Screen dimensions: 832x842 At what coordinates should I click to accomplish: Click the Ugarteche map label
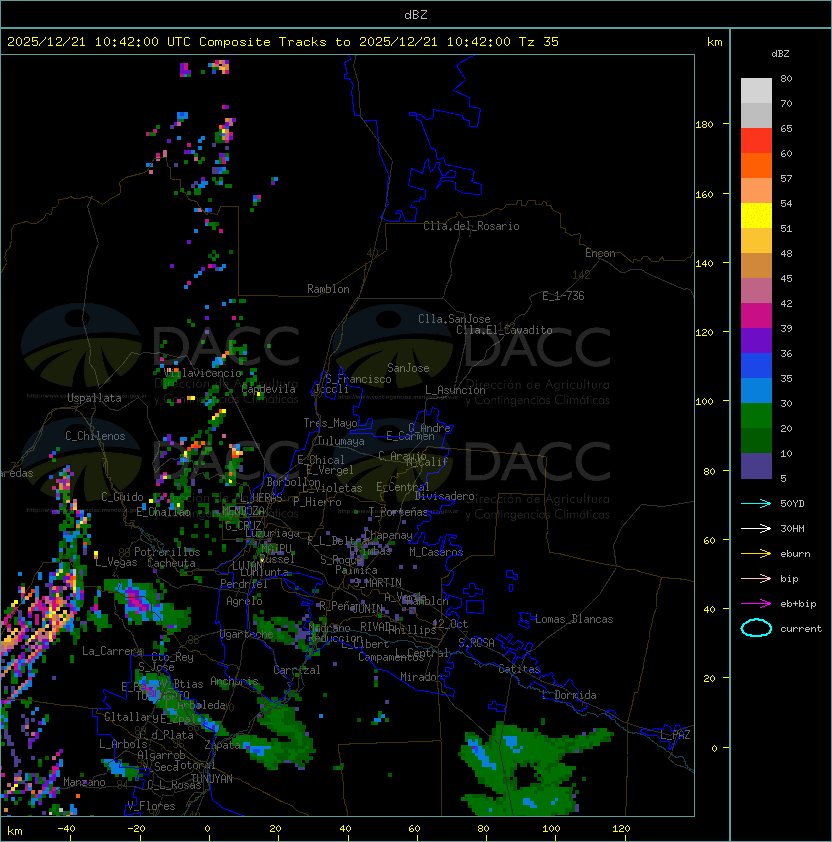[x=247, y=634]
